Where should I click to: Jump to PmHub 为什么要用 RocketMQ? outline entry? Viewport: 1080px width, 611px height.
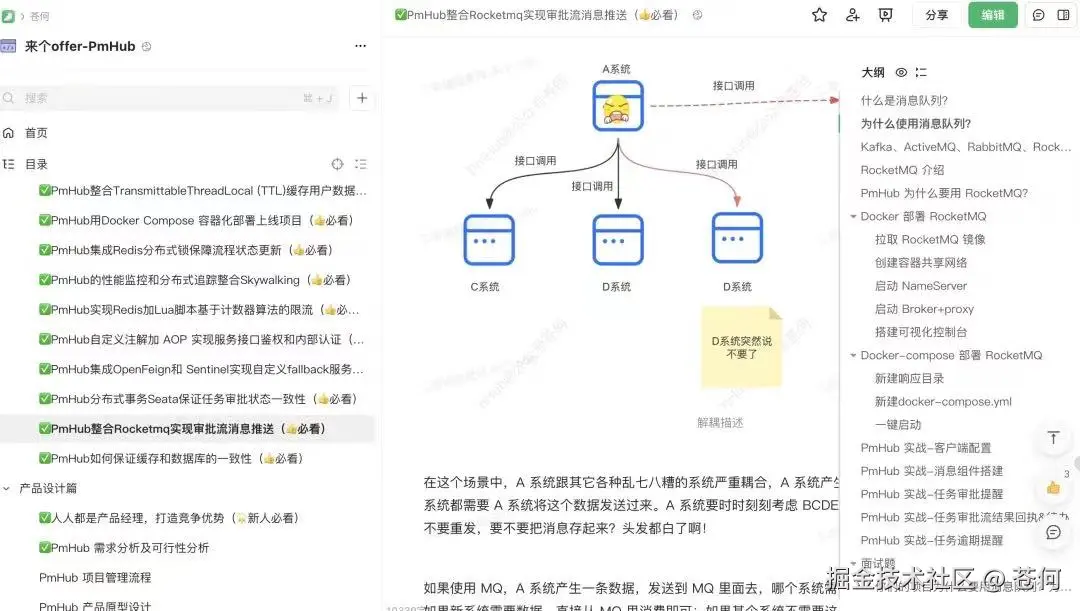pyautogui.click(x=944, y=194)
